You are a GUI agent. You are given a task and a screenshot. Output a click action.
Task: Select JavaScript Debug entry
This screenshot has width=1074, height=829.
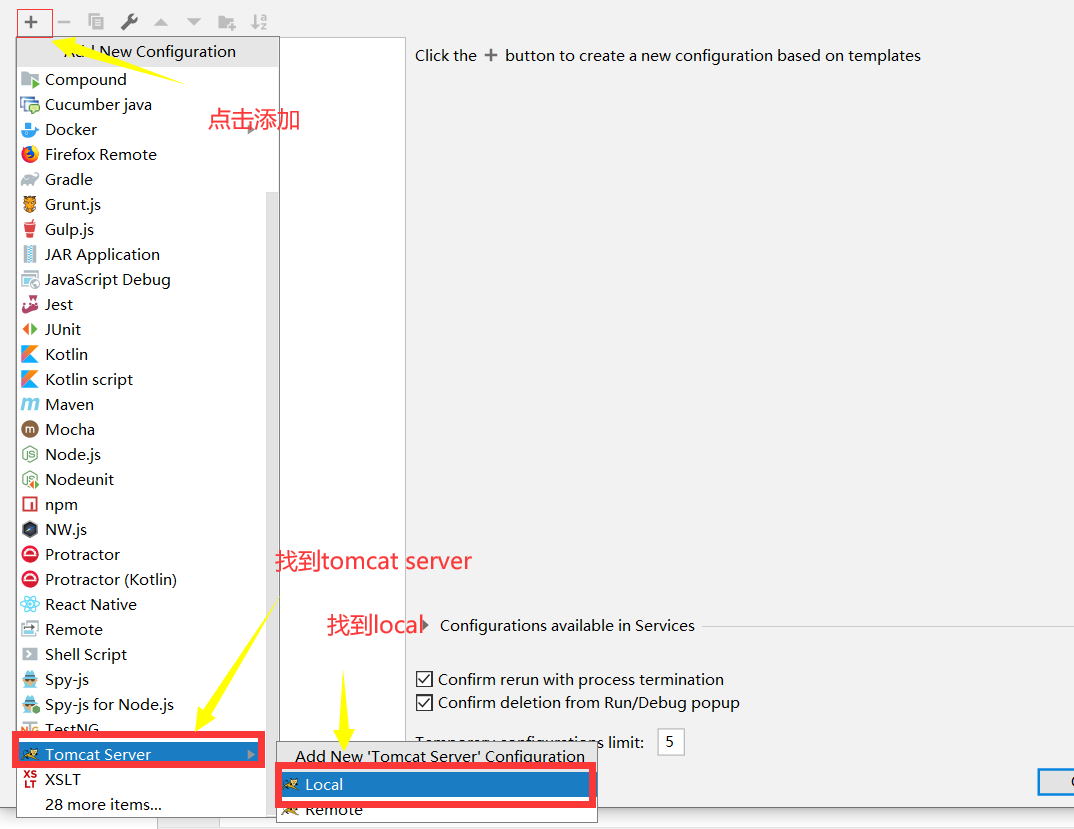142,280
